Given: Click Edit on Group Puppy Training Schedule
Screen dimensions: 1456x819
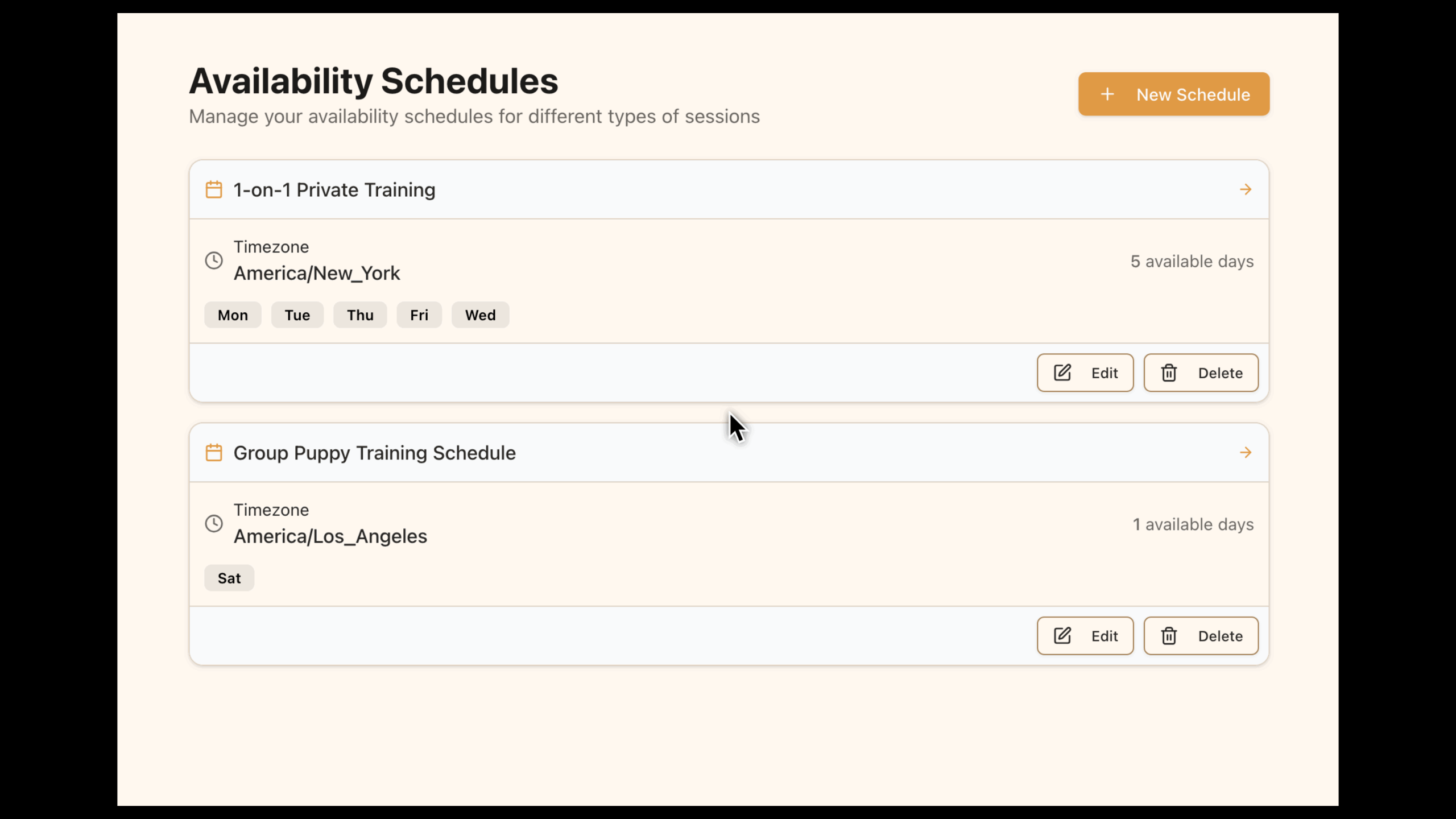Looking at the screenshot, I should coord(1085,635).
